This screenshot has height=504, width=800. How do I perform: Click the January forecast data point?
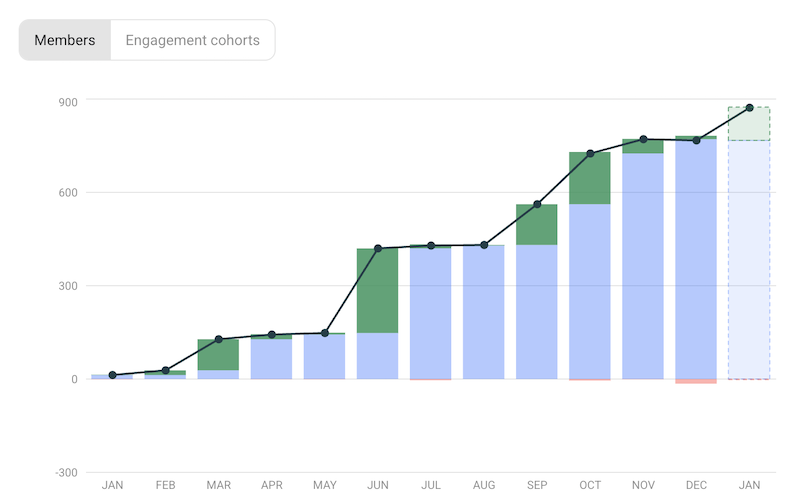pos(749,108)
